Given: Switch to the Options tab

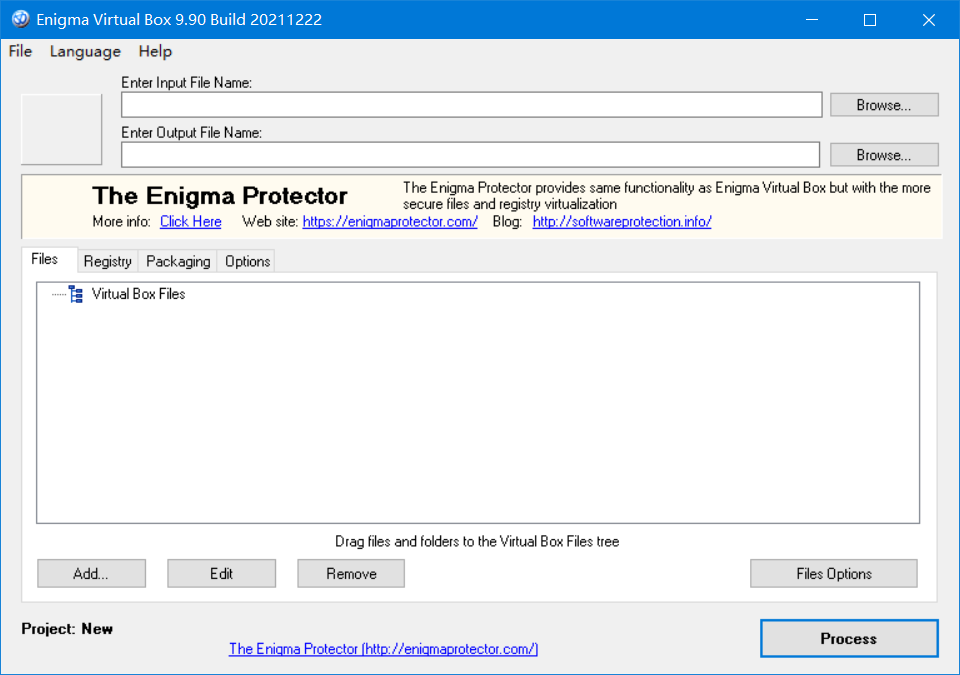Looking at the screenshot, I should (x=247, y=261).
